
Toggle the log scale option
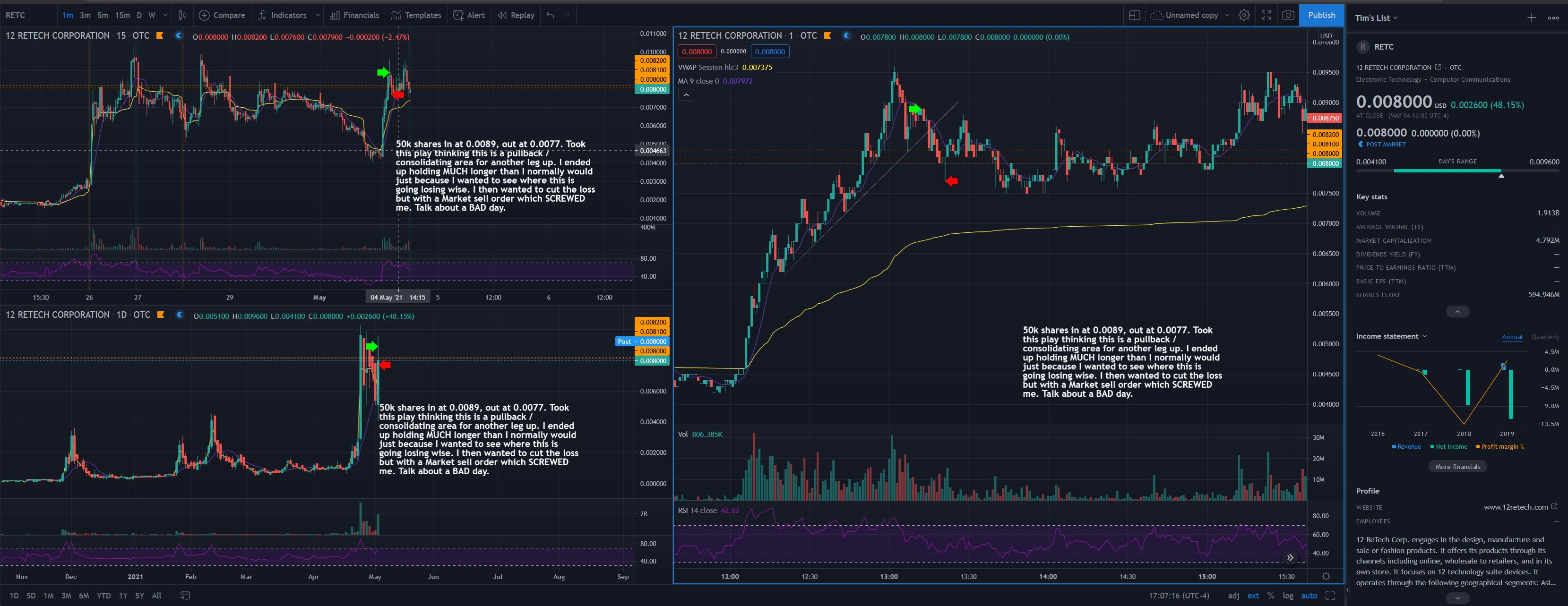coord(1288,596)
